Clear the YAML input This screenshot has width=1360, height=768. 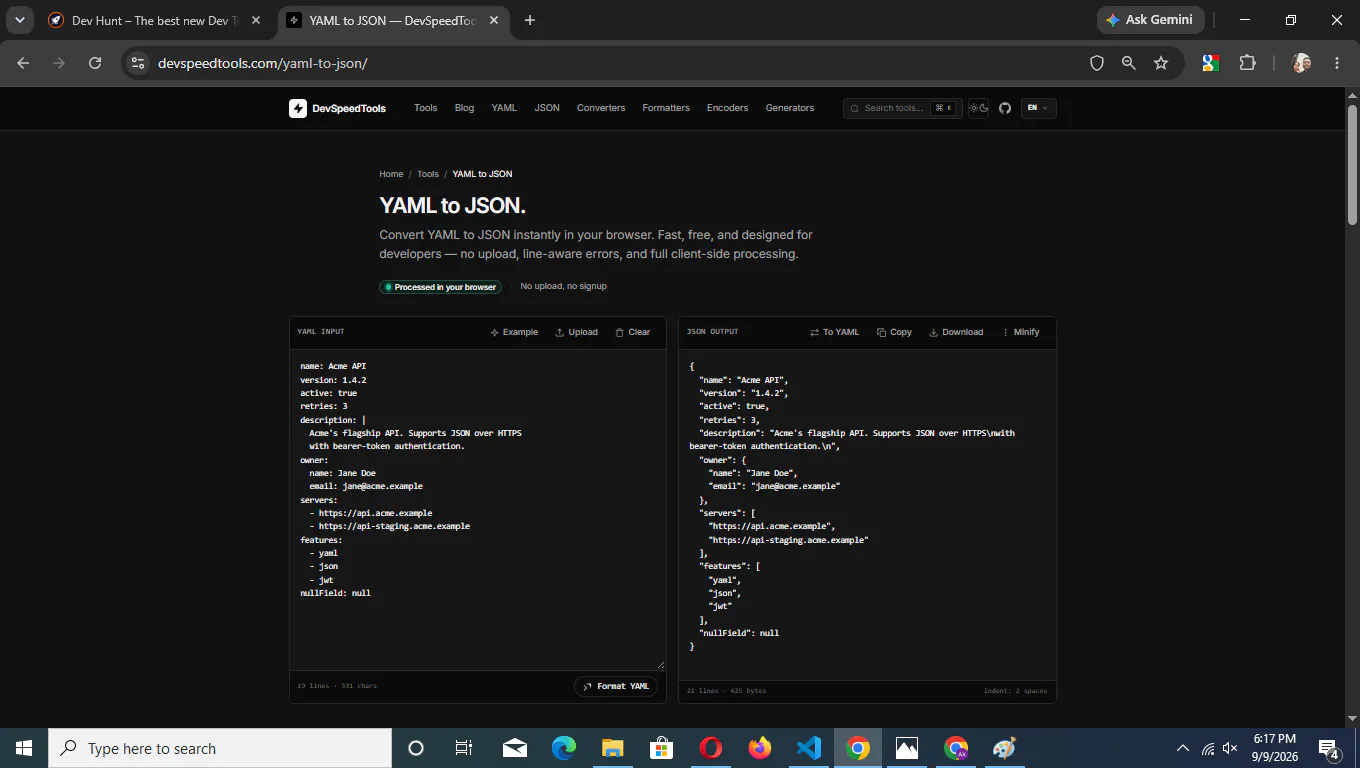pos(633,332)
